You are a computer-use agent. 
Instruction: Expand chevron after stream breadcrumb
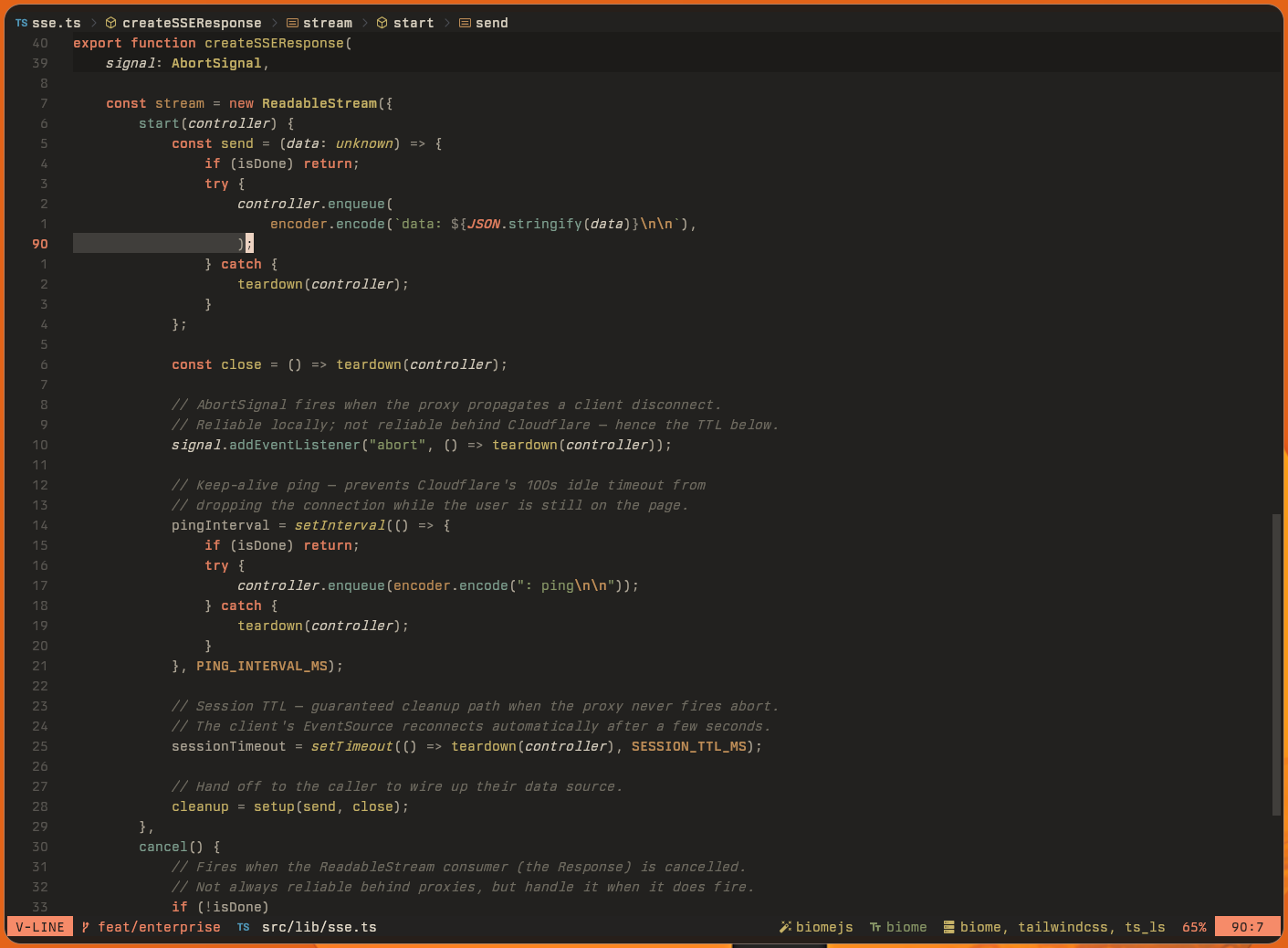pyautogui.click(x=364, y=23)
